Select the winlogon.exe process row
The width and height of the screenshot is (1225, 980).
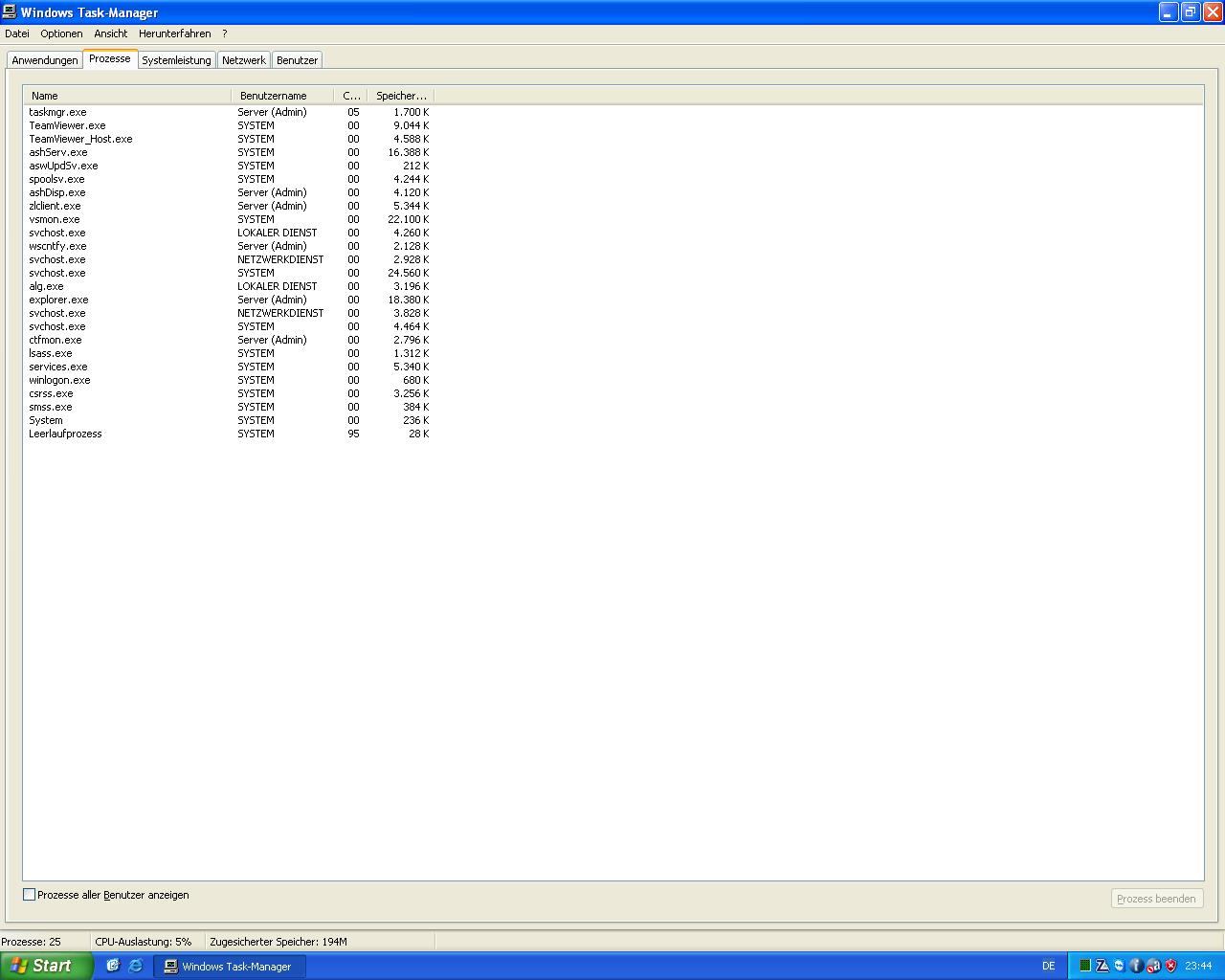coord(230,380)
